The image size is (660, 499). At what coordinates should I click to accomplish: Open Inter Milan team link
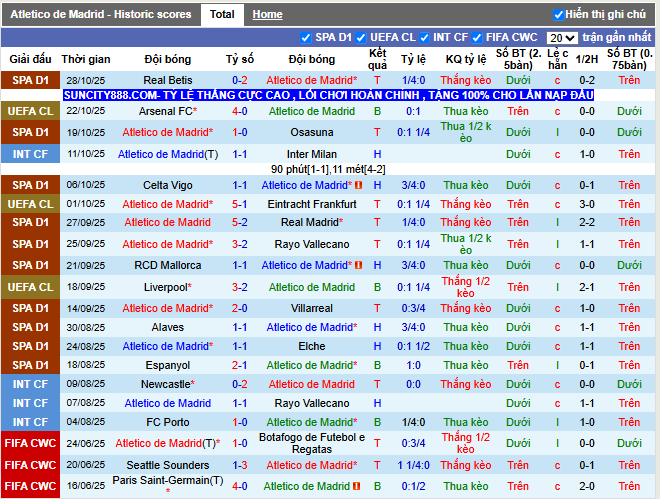(312, 154)
